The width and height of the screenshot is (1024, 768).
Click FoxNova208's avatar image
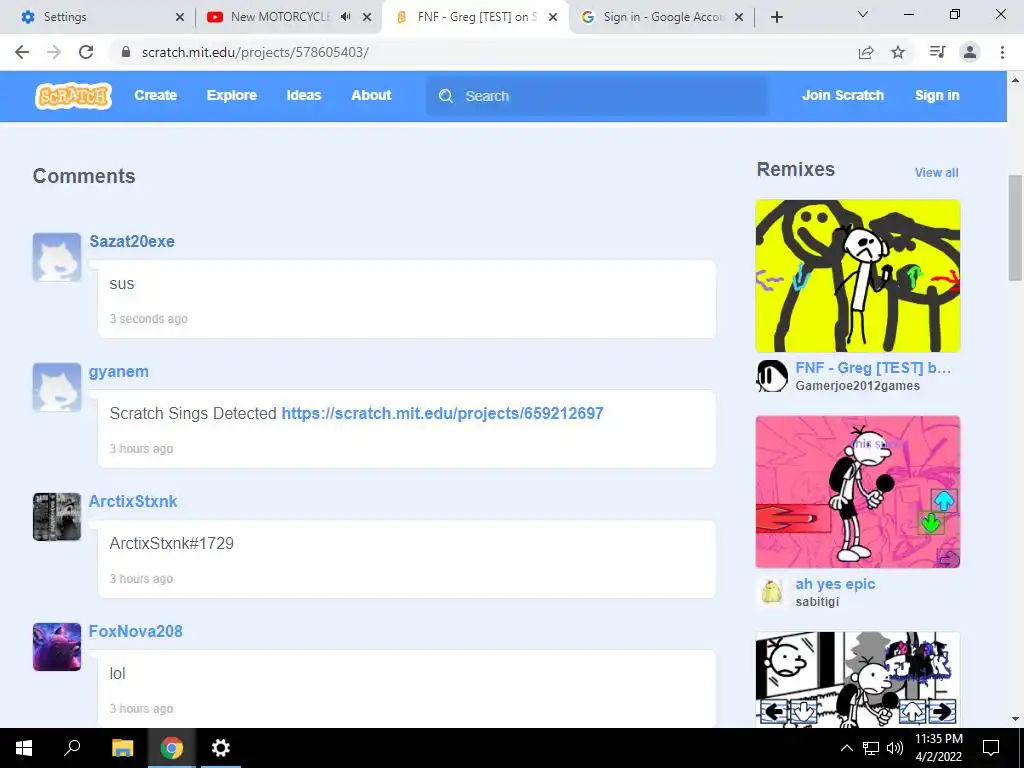pyautogui.click(x=57, y=647)
